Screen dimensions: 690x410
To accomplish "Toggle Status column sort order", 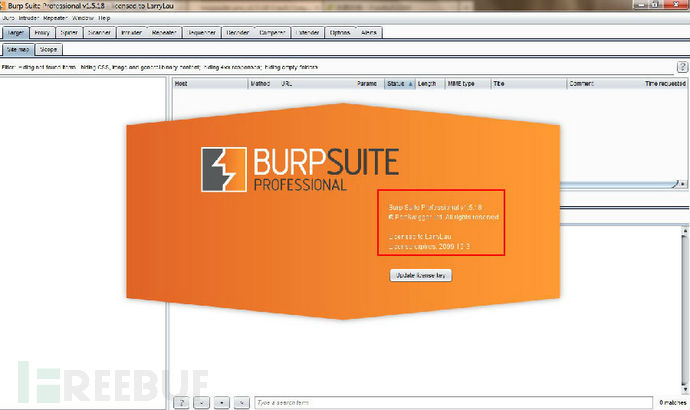I will pos(400,84).
